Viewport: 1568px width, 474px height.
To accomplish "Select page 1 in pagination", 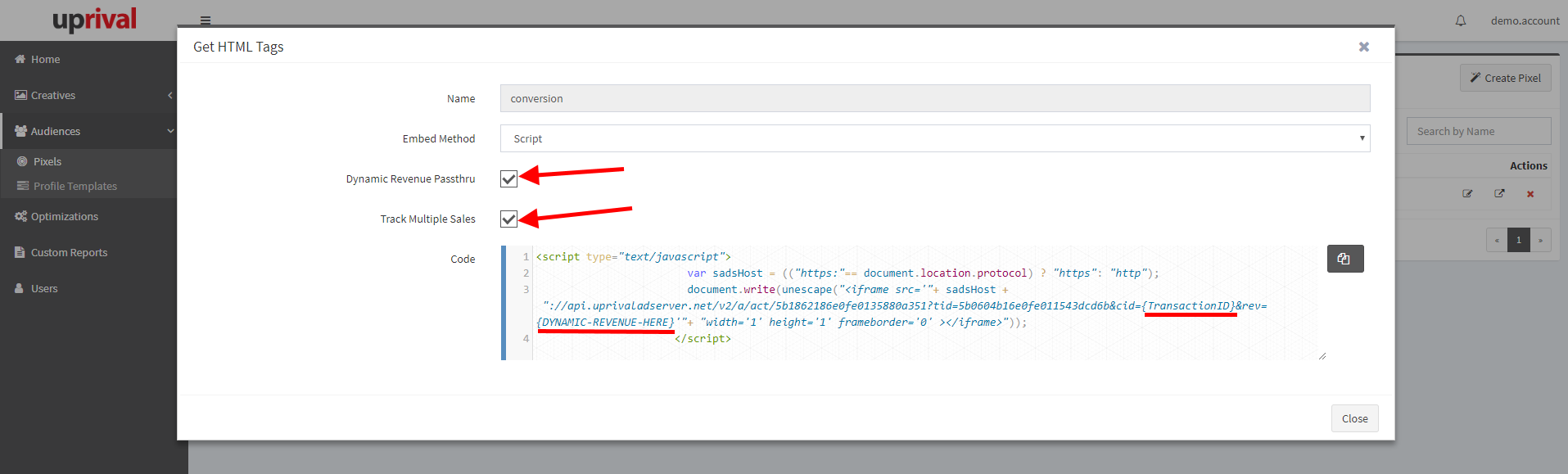I will pyautogui.click(x=1518, y=240).
